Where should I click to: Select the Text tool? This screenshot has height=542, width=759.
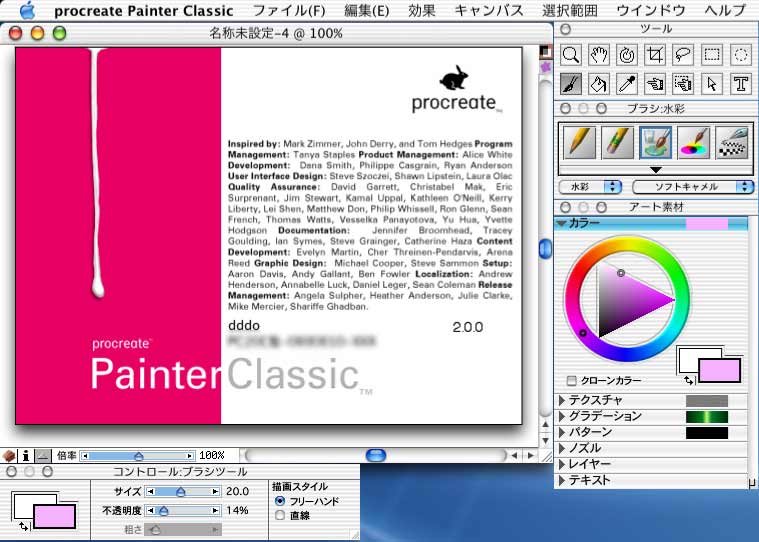point(741,84)
